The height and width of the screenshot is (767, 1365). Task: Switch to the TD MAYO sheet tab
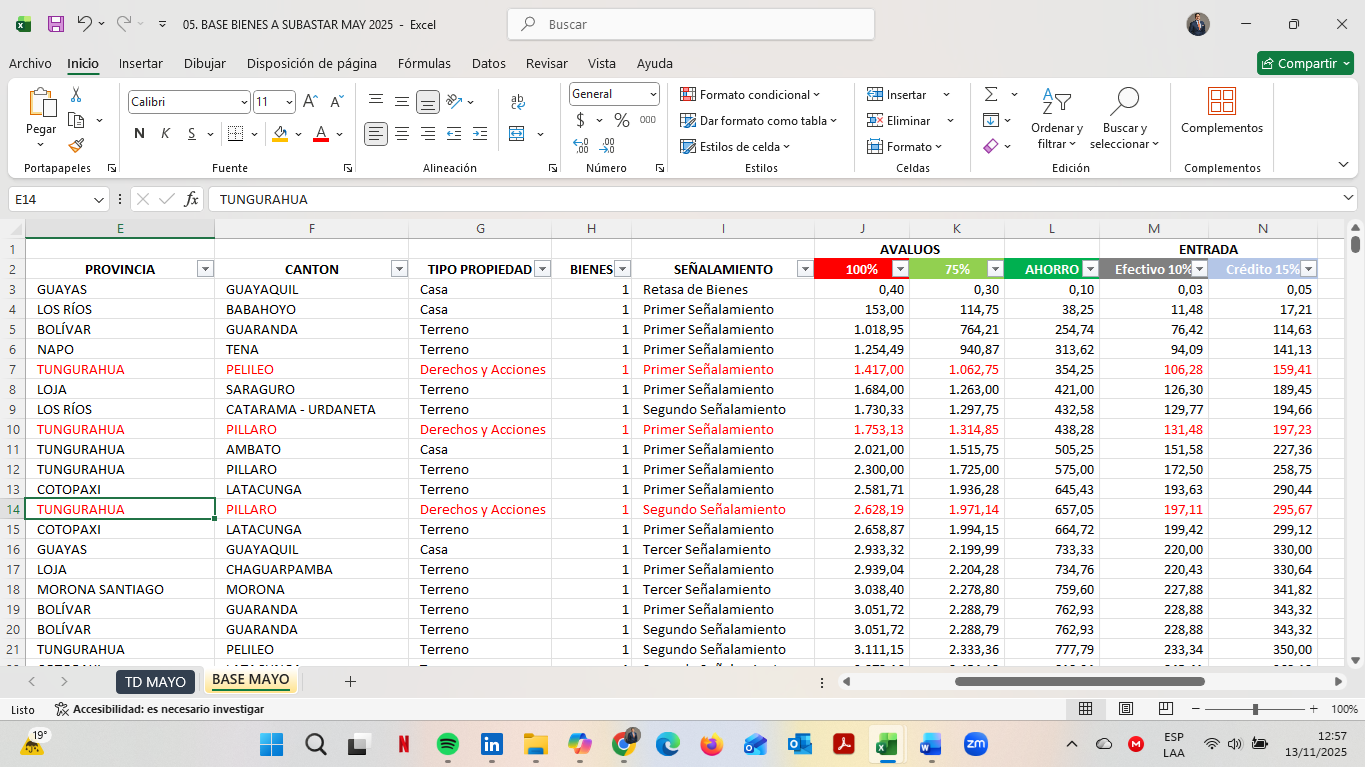coord(155,682)
